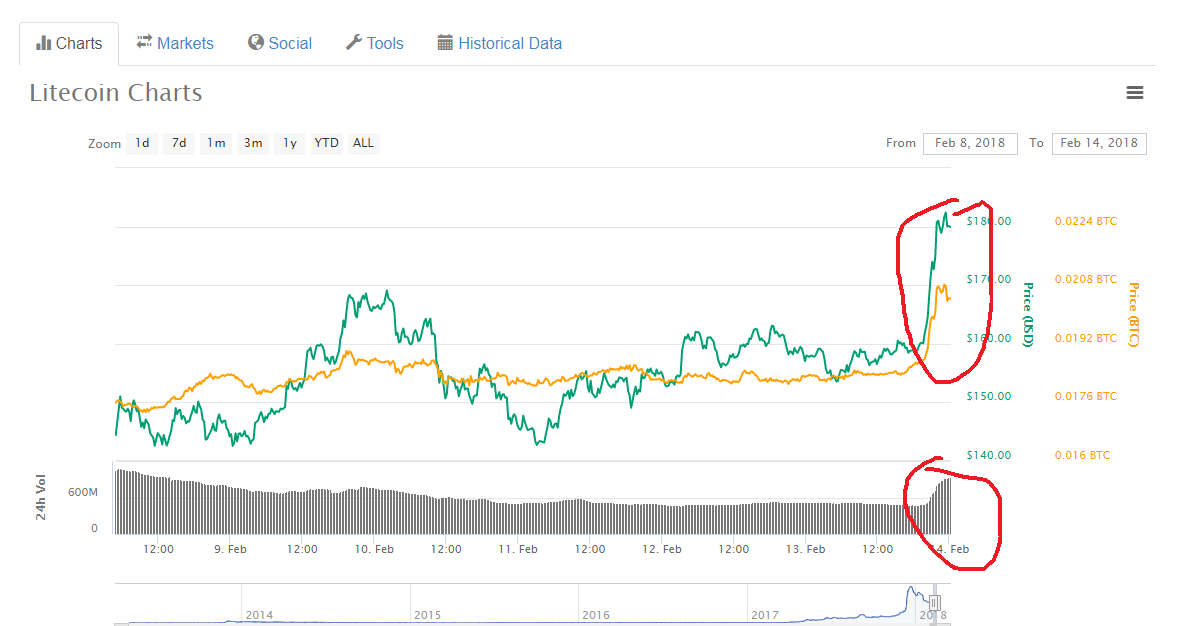
Task: Zoom chart to 1y
Action: point(290,143)
